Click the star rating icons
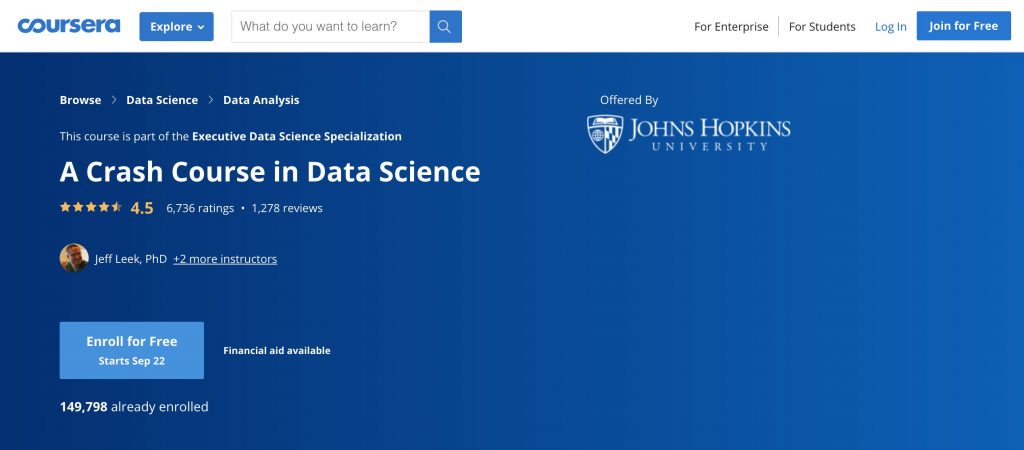1024x450 pixels. [91, 207]
